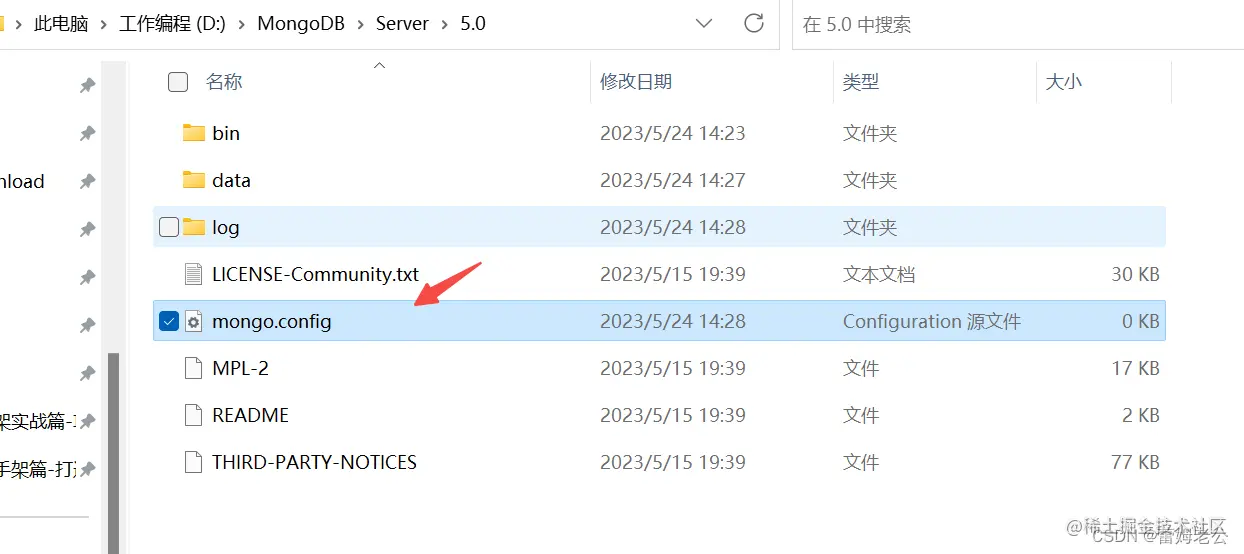Select the log folder name
The height and width of the screenshot is (554, 1244).
(x=226, y=227)
